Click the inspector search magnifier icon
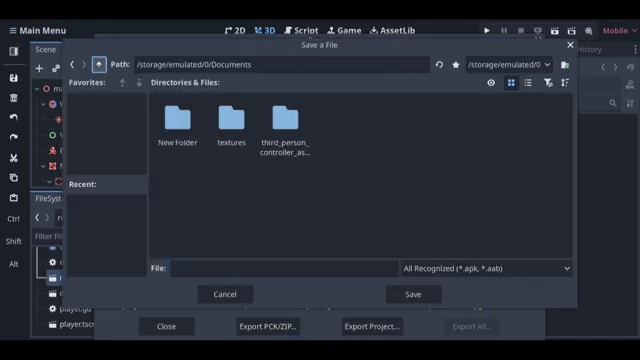The width and height of the screenshot is (640, 360). (613, 103)
